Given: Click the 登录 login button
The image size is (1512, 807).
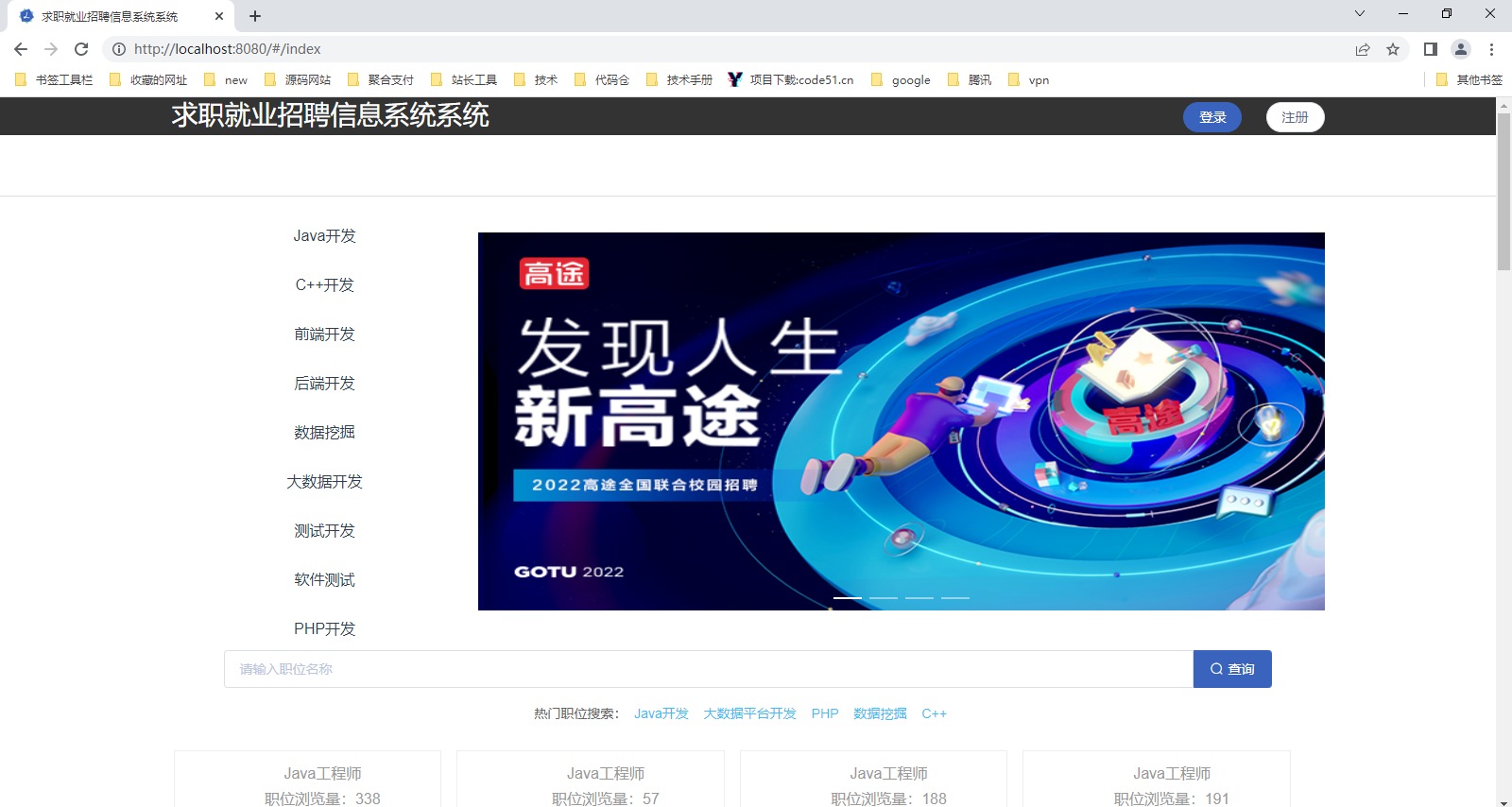Looking at the screenshot, I should pyautogui.click(x=1212, y=117).
